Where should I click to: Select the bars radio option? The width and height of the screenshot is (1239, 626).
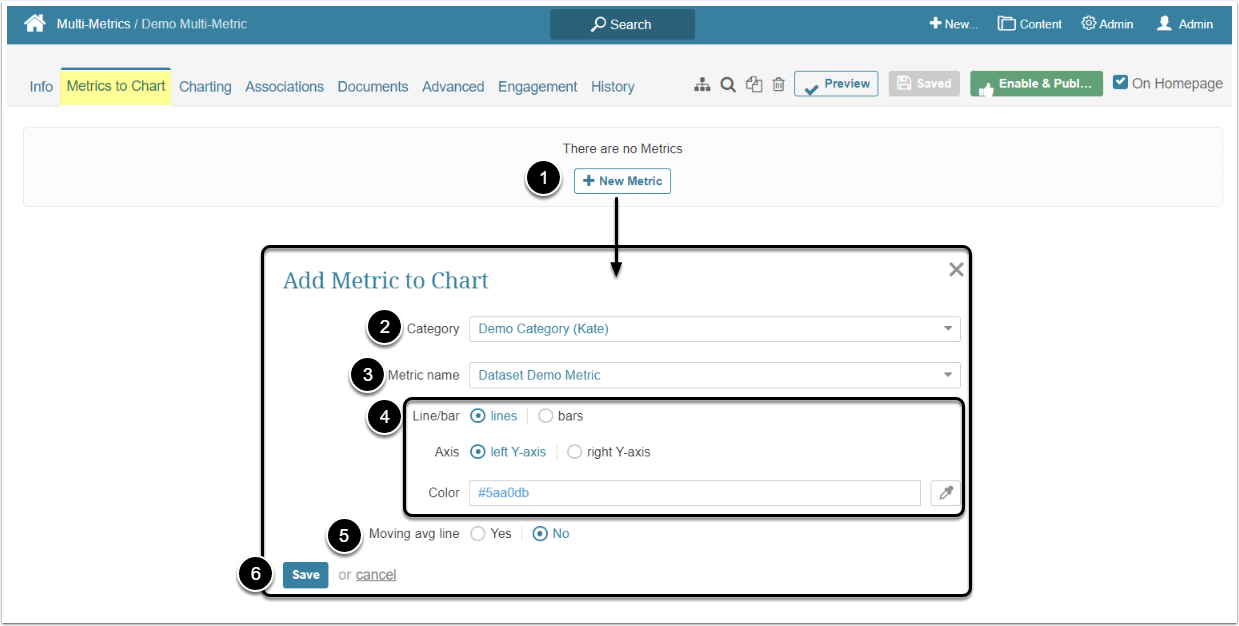pyautogui.click(x=546, y=416)
